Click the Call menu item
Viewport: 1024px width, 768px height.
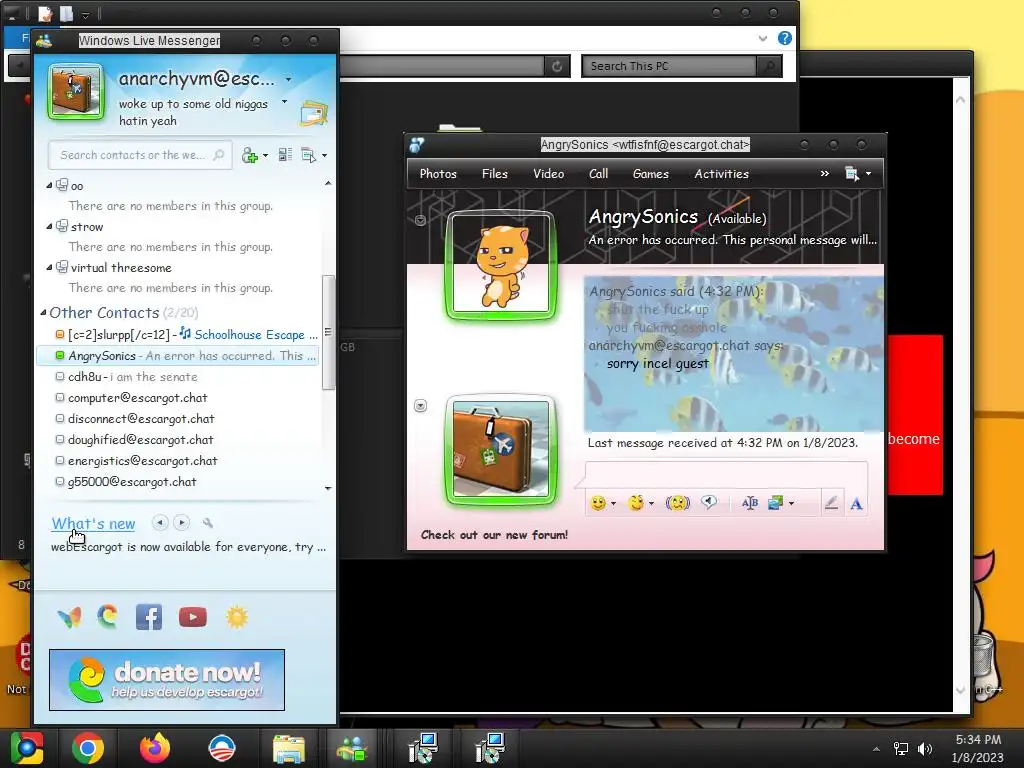598,174
